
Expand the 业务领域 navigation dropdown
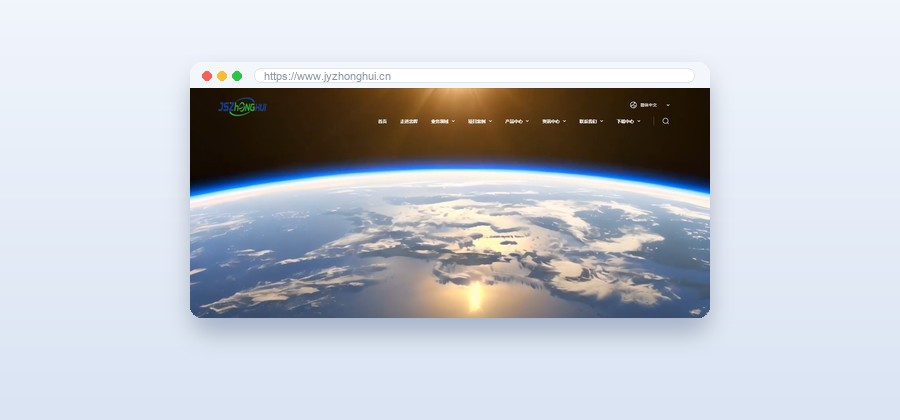click(x=443, y=122)
